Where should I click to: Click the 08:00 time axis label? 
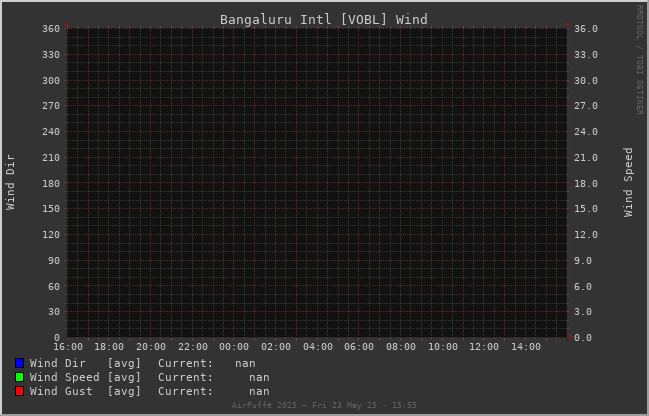click(401, 347)
